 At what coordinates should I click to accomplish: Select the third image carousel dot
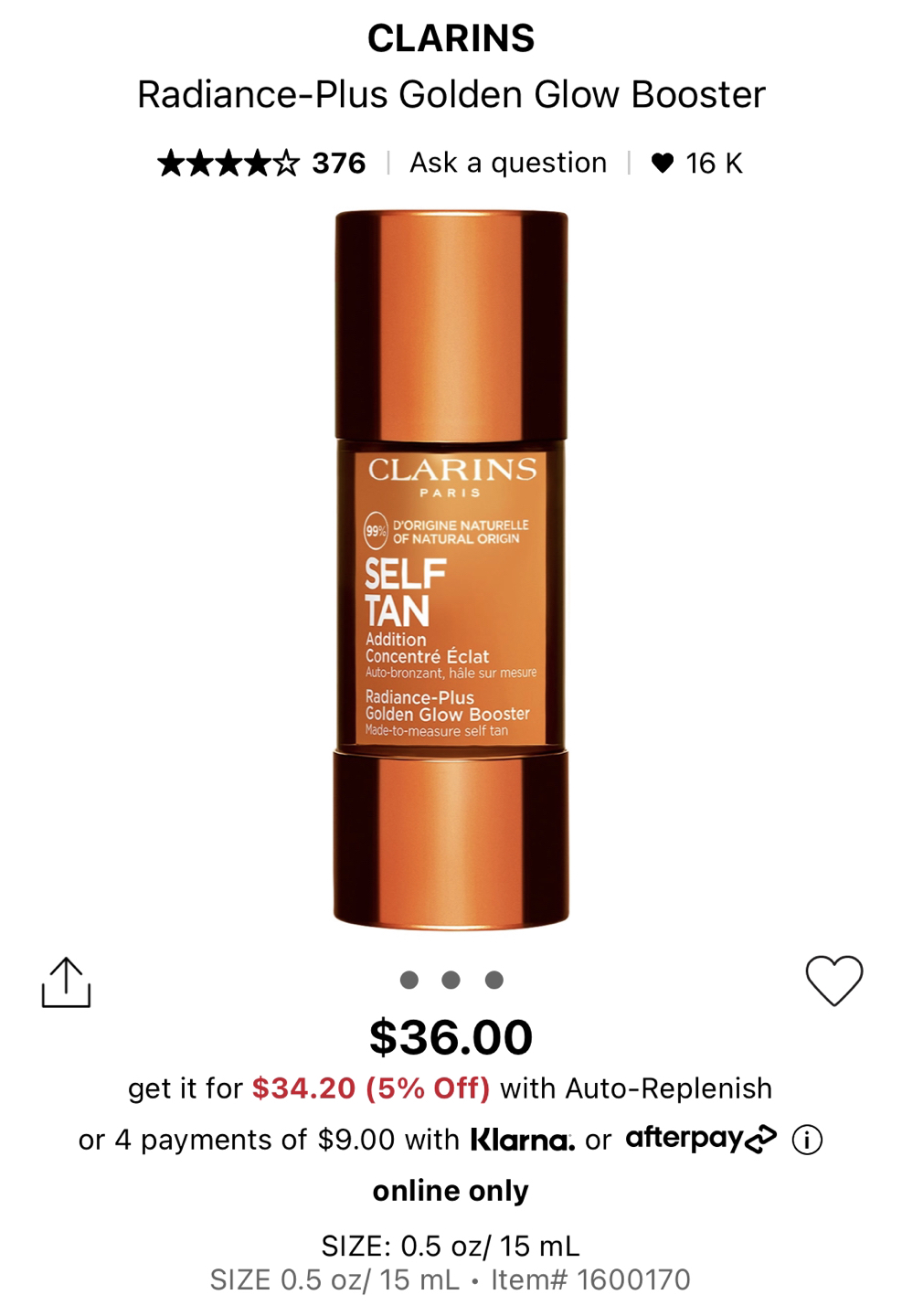[494, 980]
